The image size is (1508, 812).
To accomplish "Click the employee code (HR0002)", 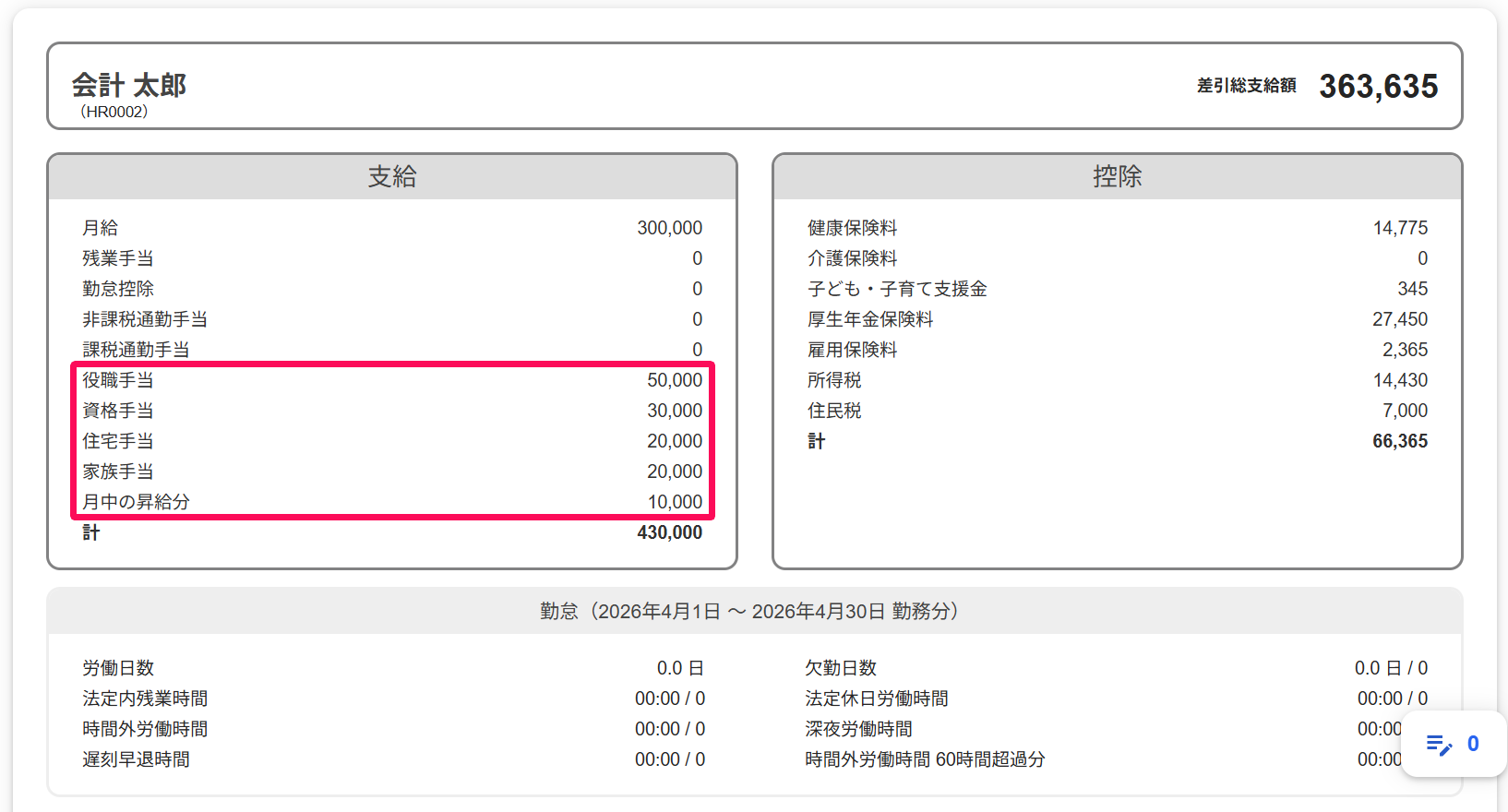I will (x=114, y=112).
